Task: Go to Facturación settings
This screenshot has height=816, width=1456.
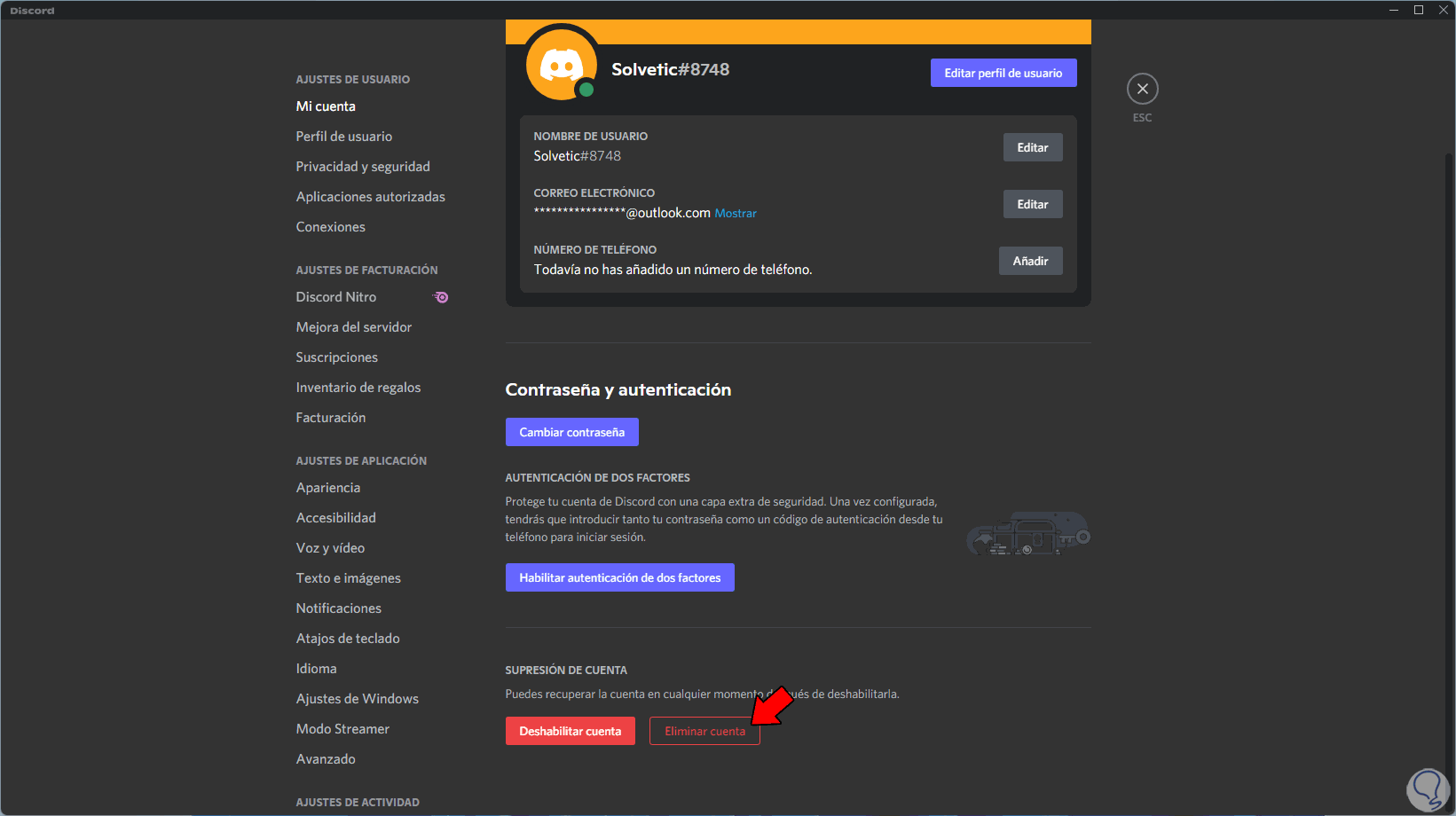Action: click(x=331, y=418)
